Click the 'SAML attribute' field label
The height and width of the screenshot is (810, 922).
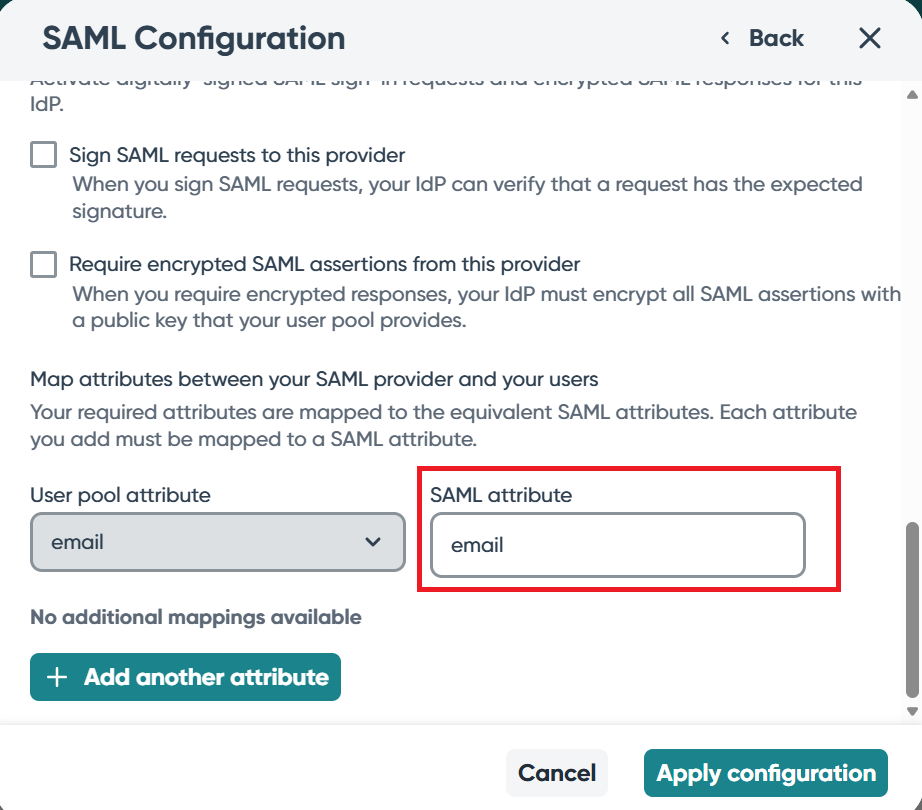pos(500,495)
